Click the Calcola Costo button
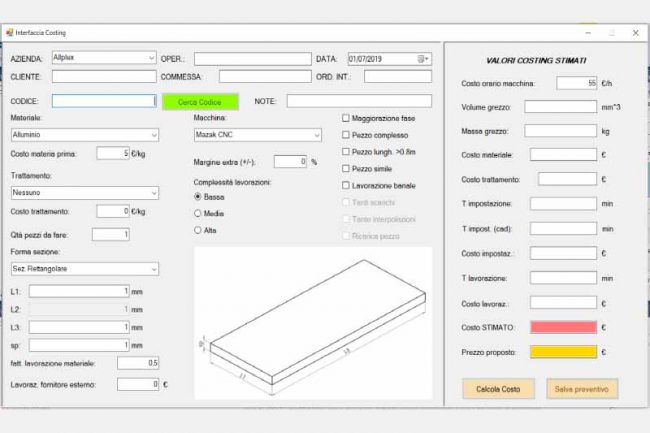The width and height of the screenshot is (650, 433). (498, 389)
